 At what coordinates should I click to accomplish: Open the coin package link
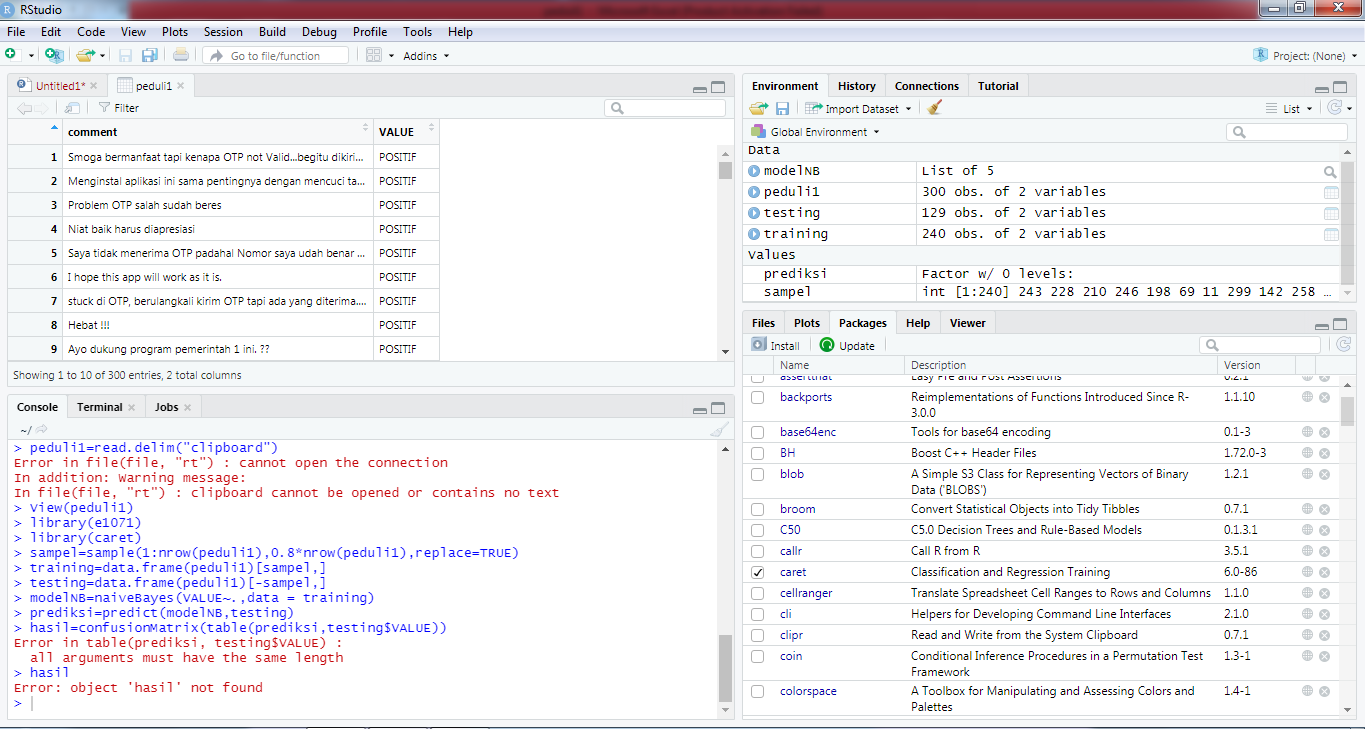[791, 656]
